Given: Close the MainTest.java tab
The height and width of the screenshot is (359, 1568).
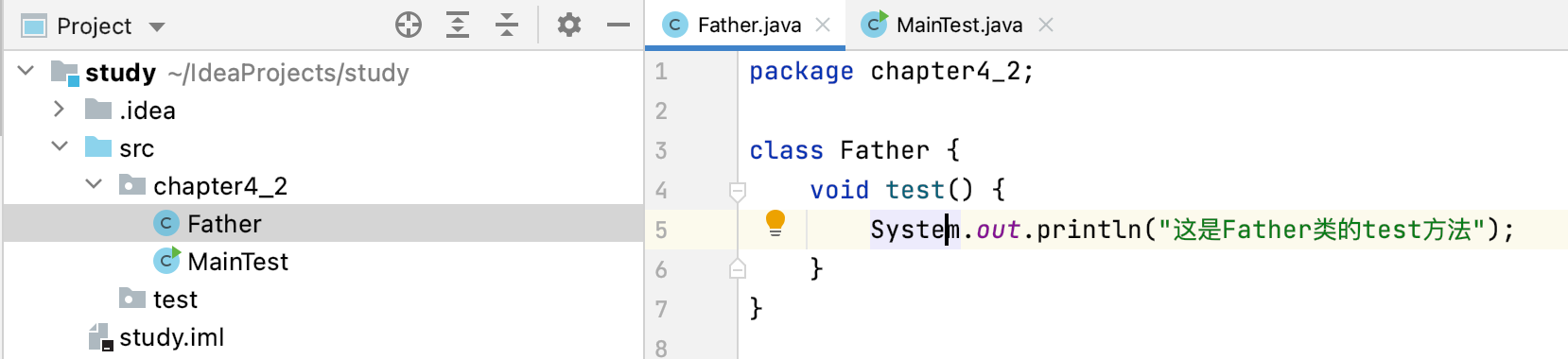Looking at the screenshot, I should point(1046,25).
